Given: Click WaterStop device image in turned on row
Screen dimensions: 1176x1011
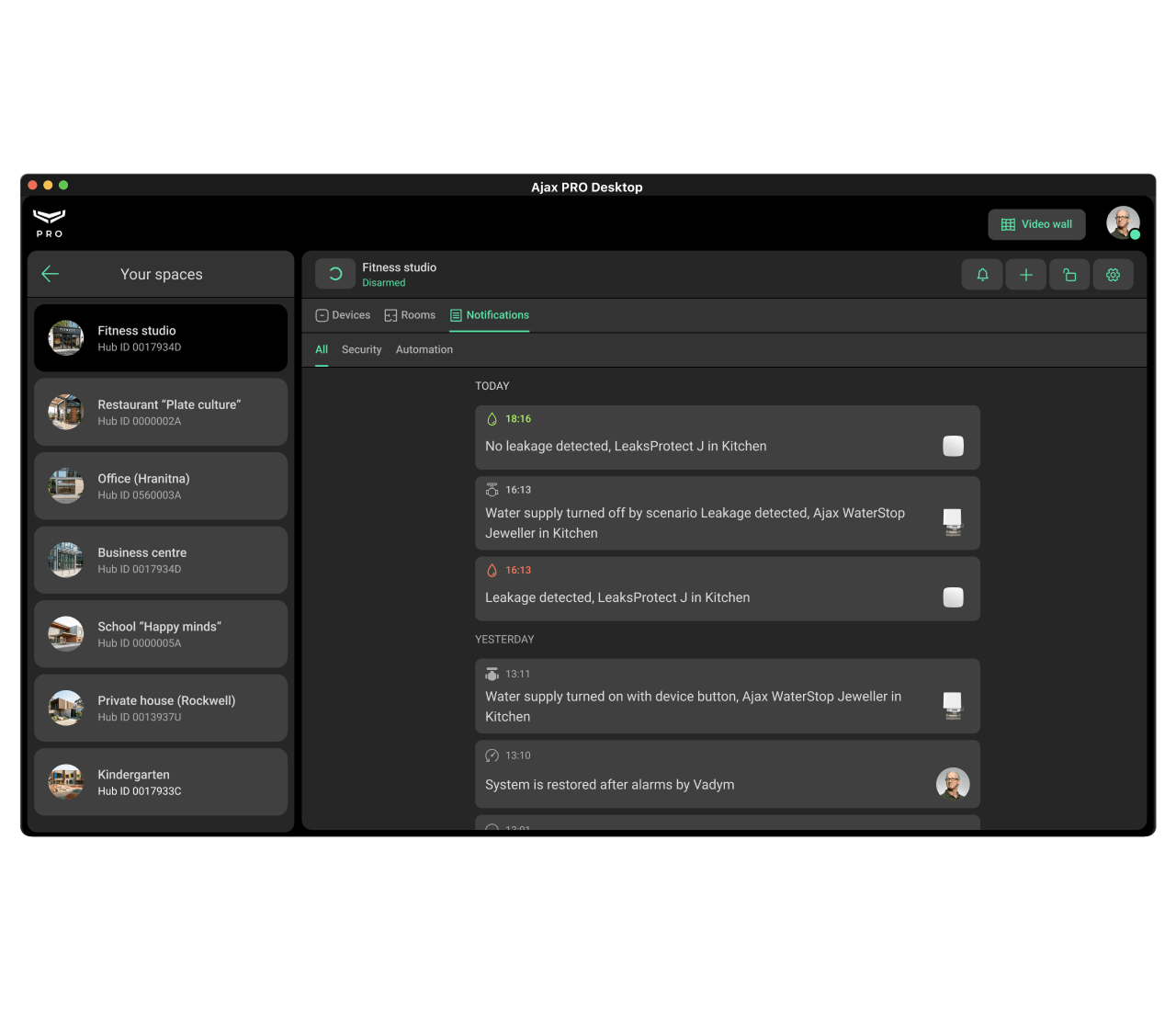Looking at the screenshot, I should point(953,706).
